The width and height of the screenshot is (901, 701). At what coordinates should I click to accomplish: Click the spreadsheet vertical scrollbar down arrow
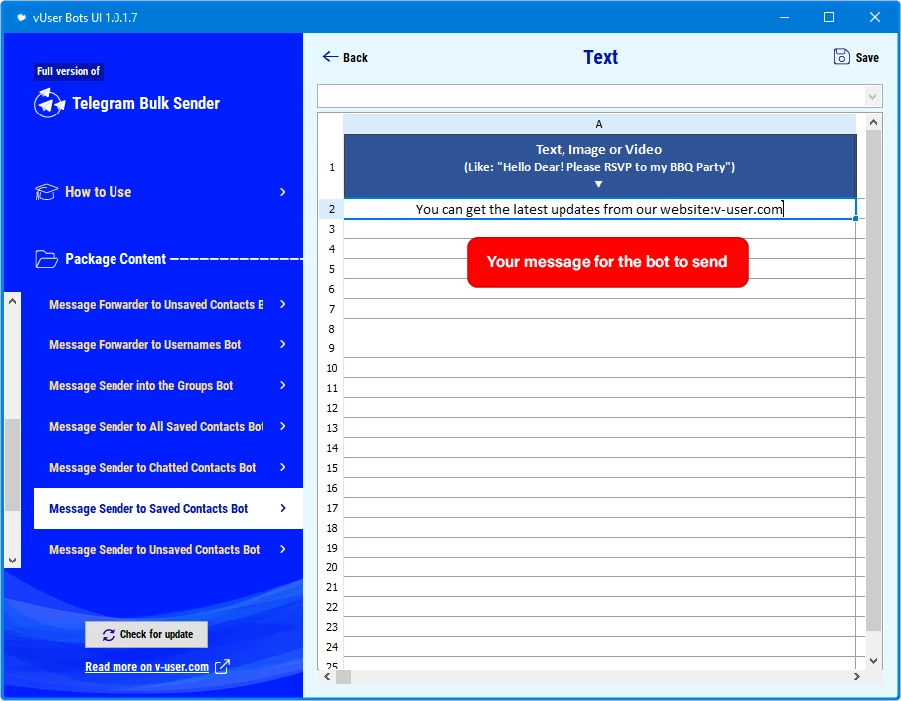(x=873, y=661)
